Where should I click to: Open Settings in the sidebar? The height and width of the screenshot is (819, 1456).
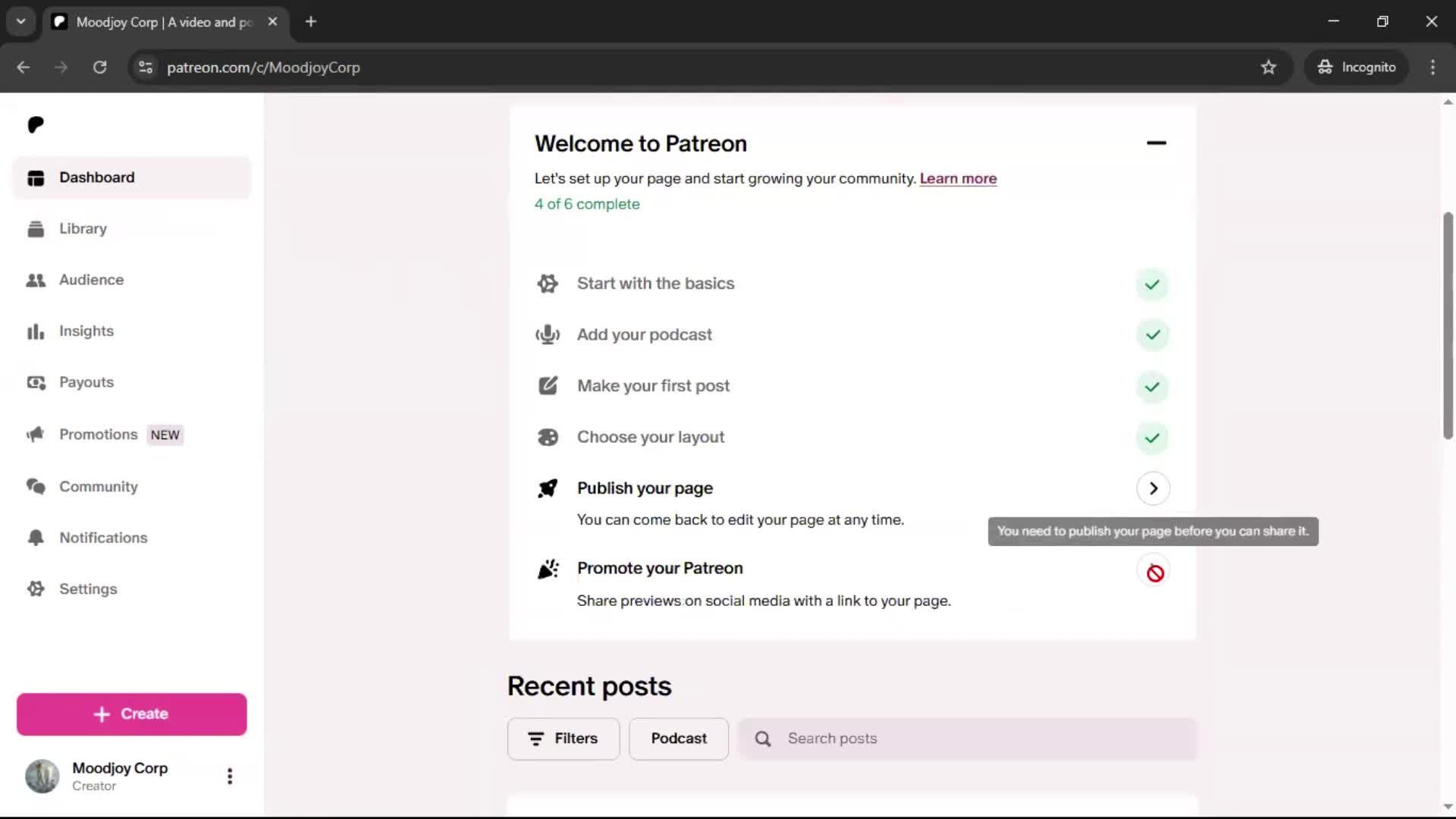pyautogui.click(x=131, y=589)
